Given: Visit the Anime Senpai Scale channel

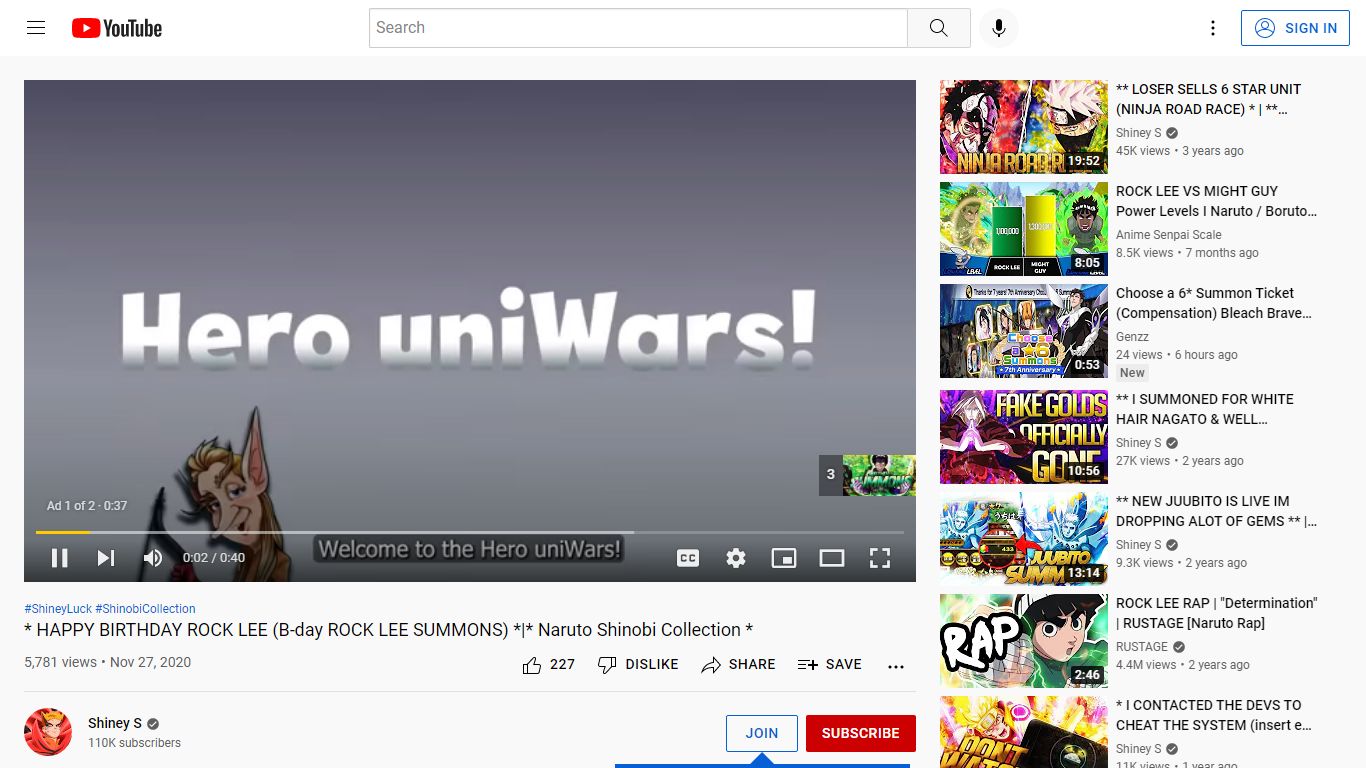Looking at the screenshot, I should (x=1169, y=235).
